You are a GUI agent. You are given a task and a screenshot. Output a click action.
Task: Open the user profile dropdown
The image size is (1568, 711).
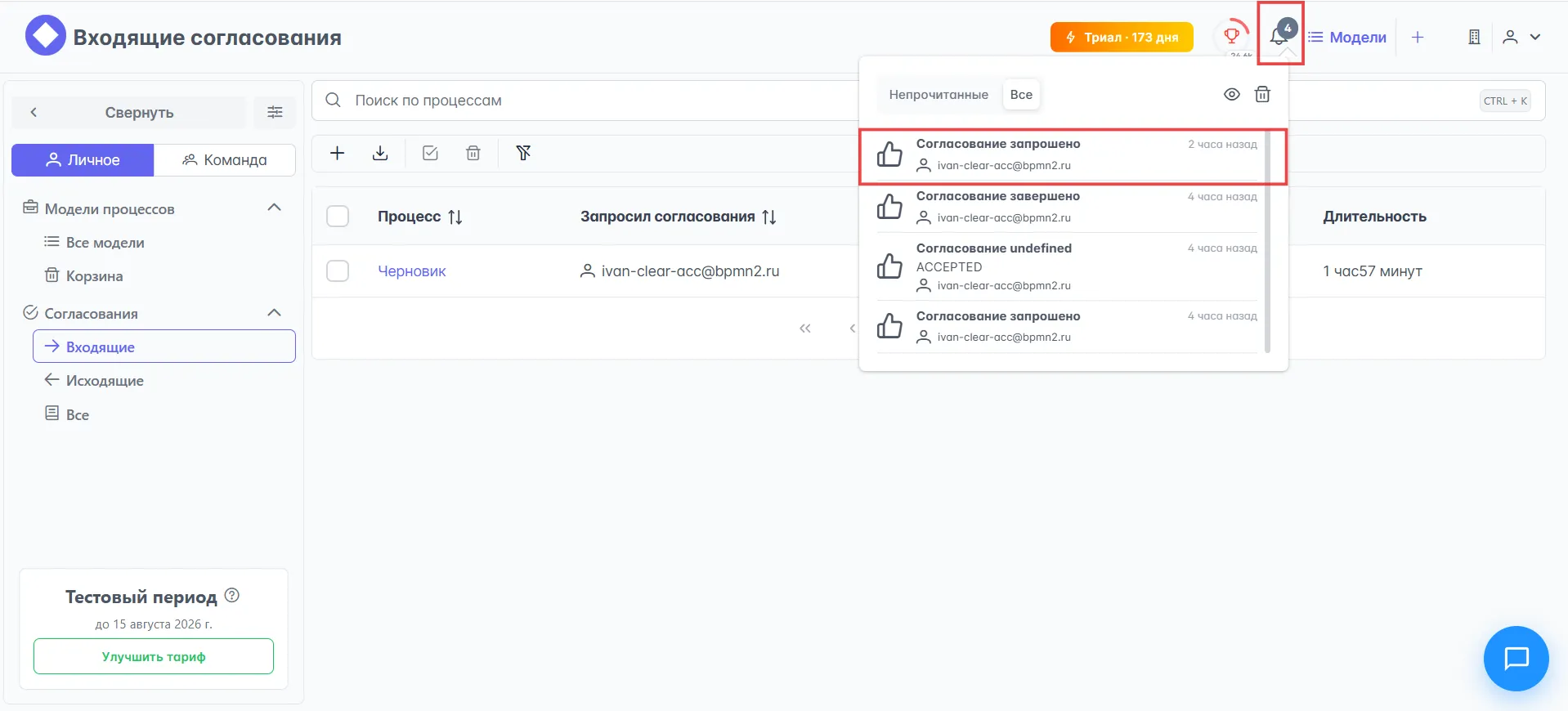coord(1521,38)
